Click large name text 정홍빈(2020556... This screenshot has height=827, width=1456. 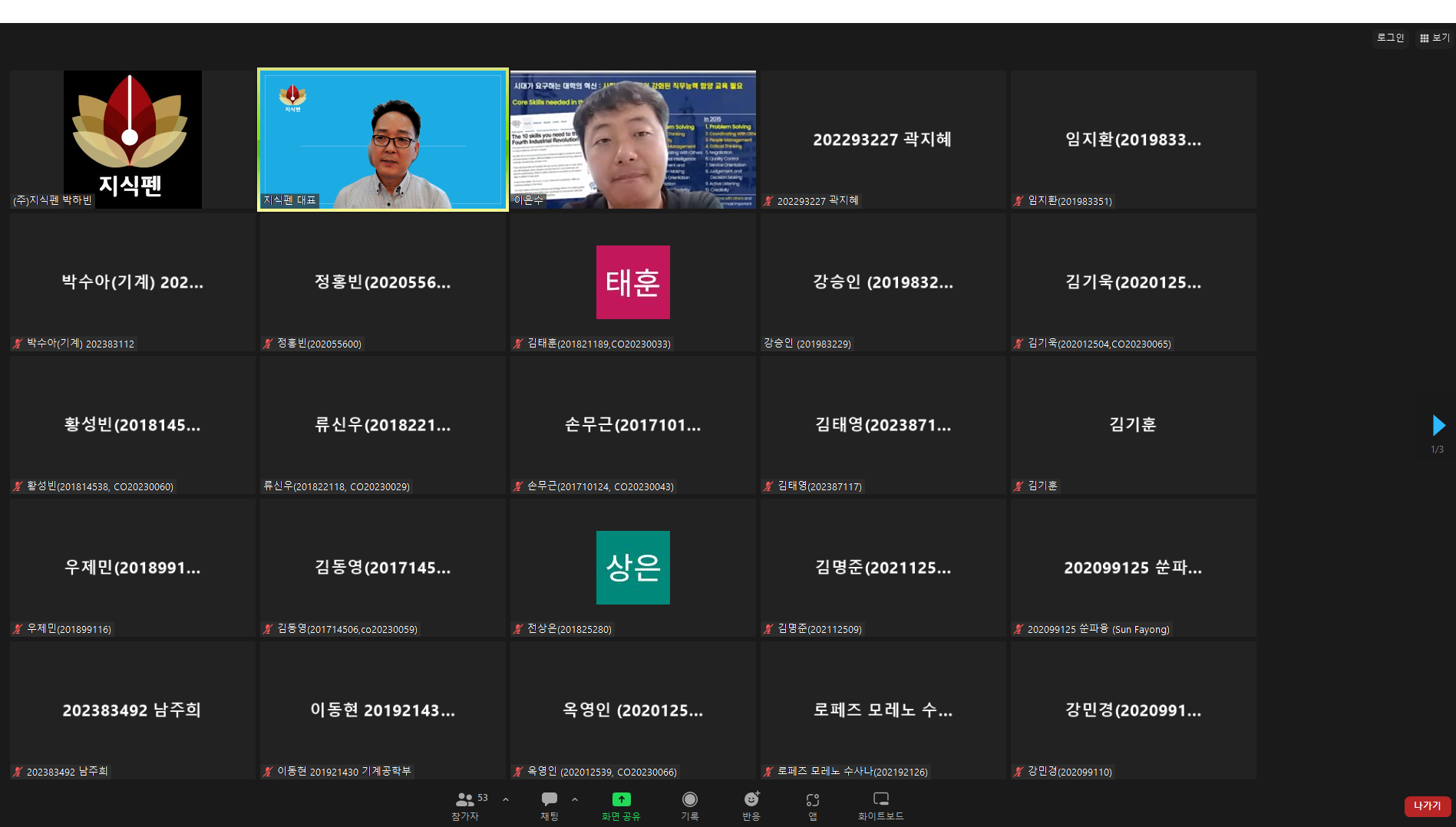[x=383, y=282]
